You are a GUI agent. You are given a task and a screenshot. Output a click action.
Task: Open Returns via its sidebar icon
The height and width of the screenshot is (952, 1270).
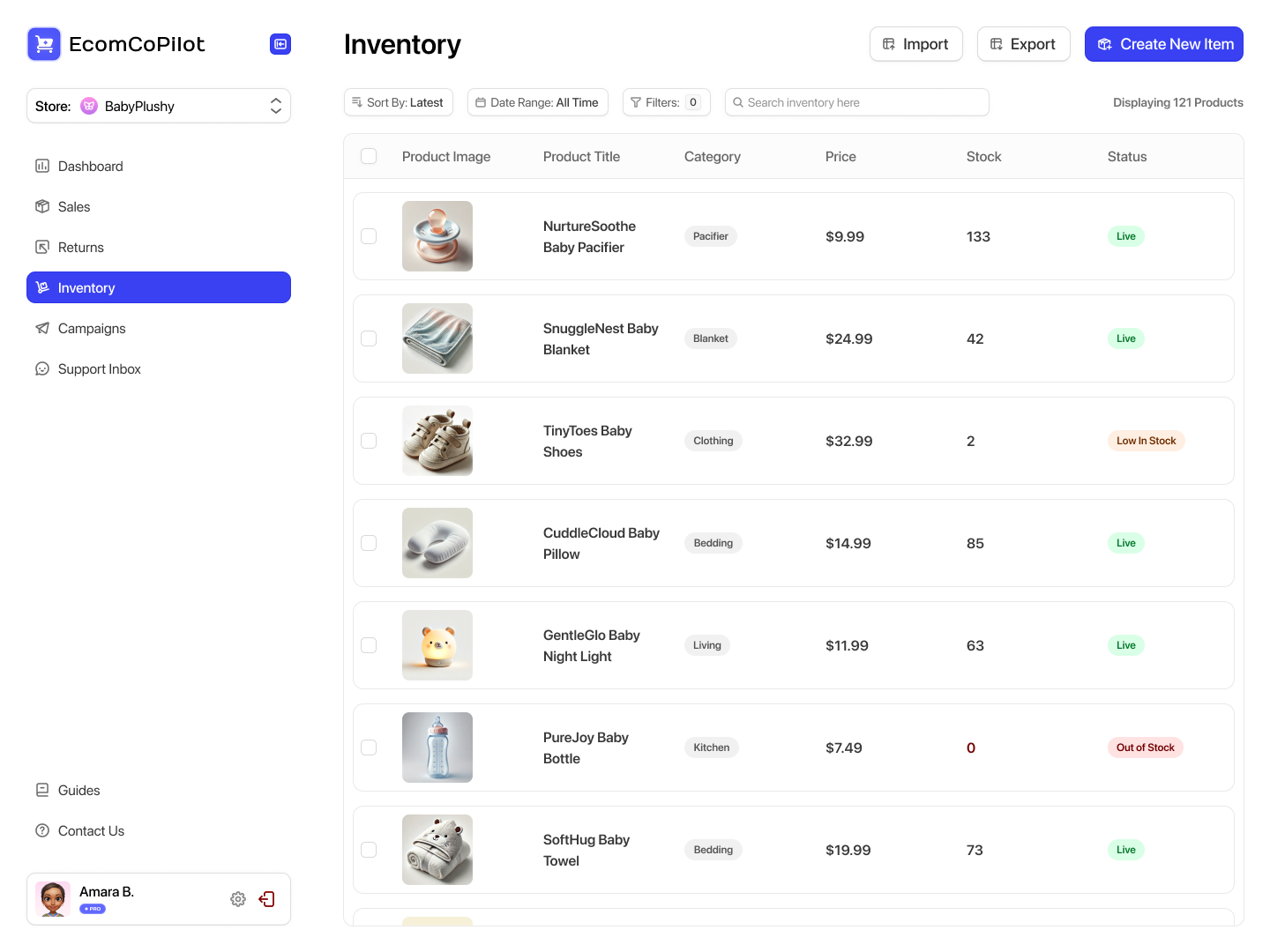point(42,247)
